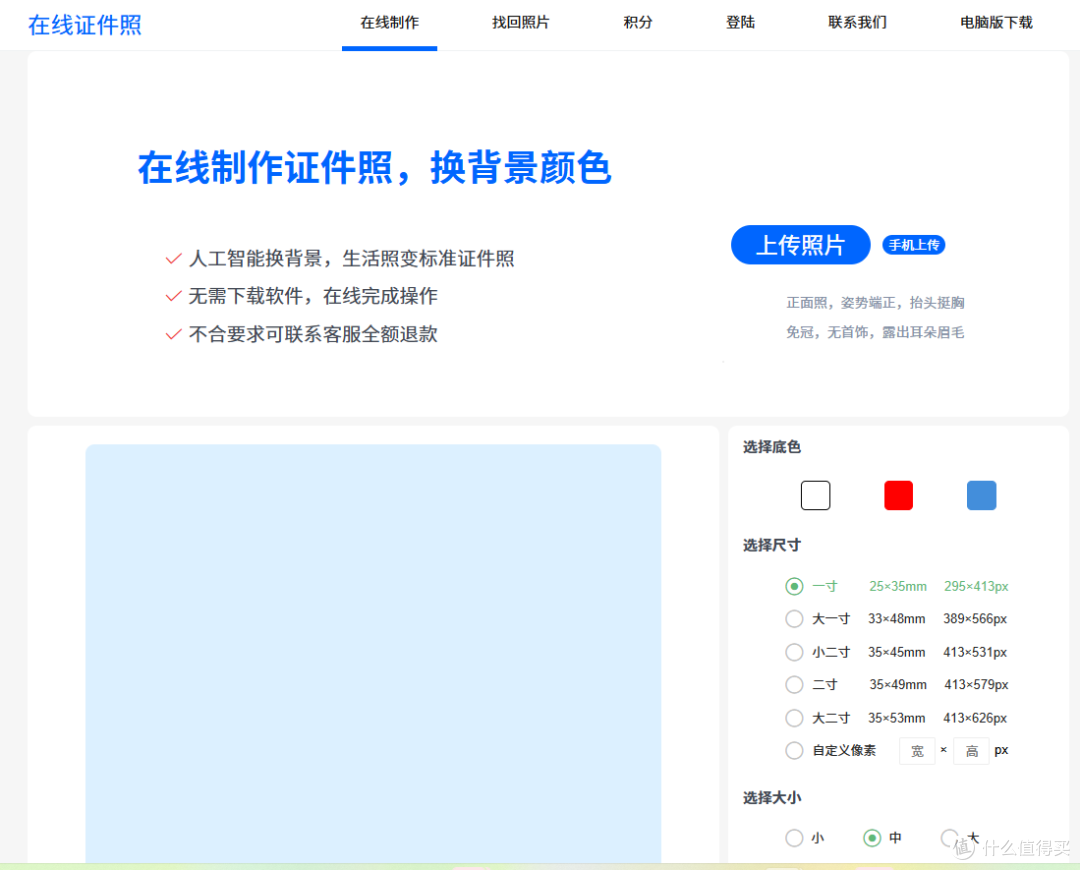Image resolution: width=1080 pixels, height=870 pixels.
Task: Click the 手机上传 badge button
Action: (x=913, y=245)
